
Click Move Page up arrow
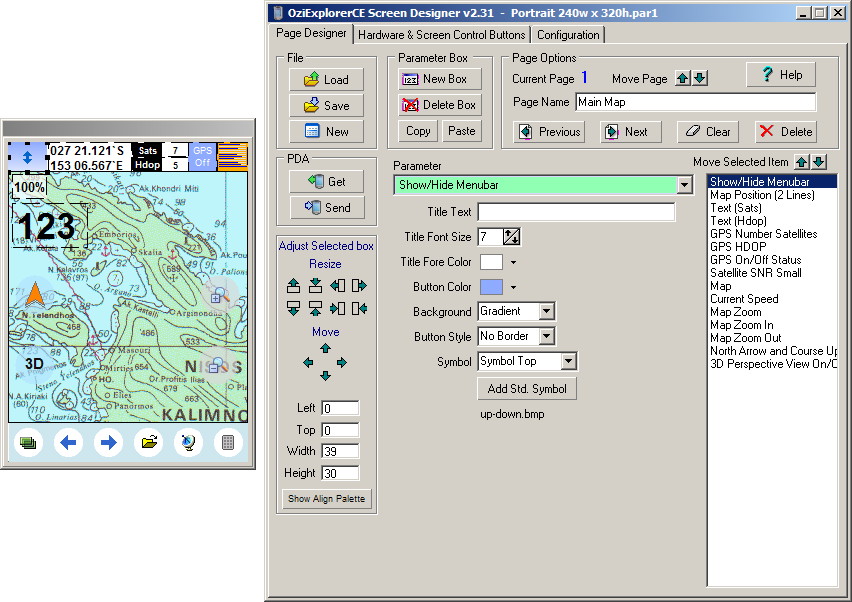[x=682, y=78]
